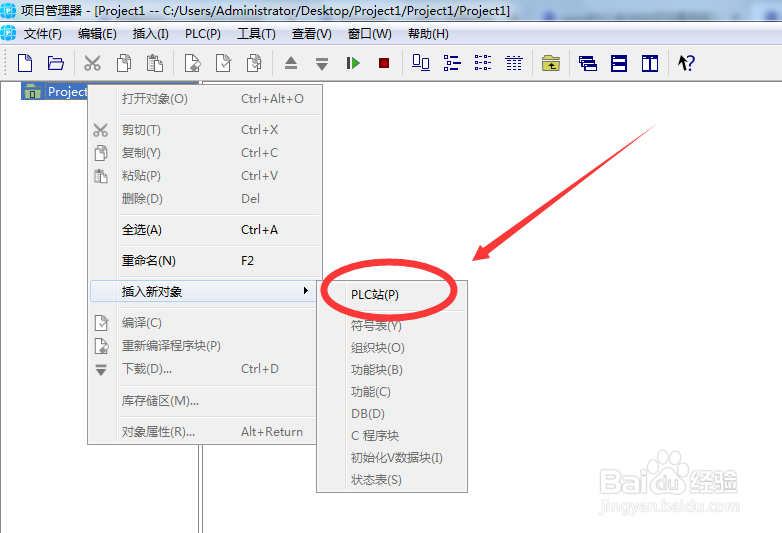This screenshot has width=782, height=533.
Task: Select C 程序块 in the submenu
Action: click(x=392, y=435)
